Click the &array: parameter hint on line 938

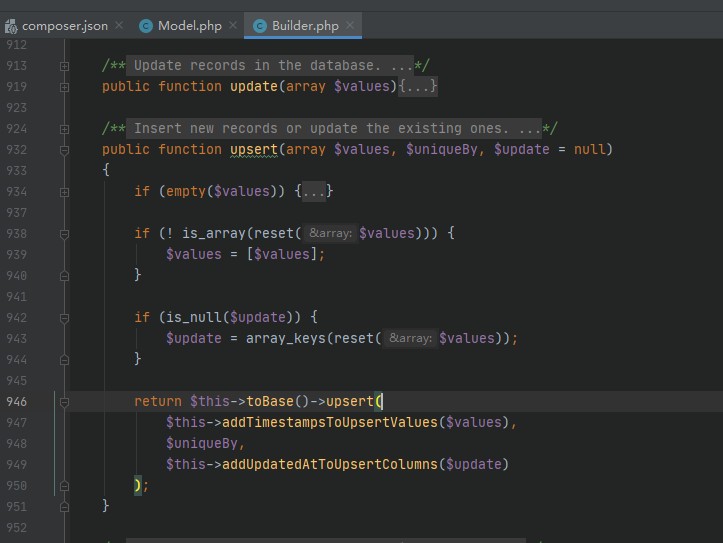coord(330,233)
